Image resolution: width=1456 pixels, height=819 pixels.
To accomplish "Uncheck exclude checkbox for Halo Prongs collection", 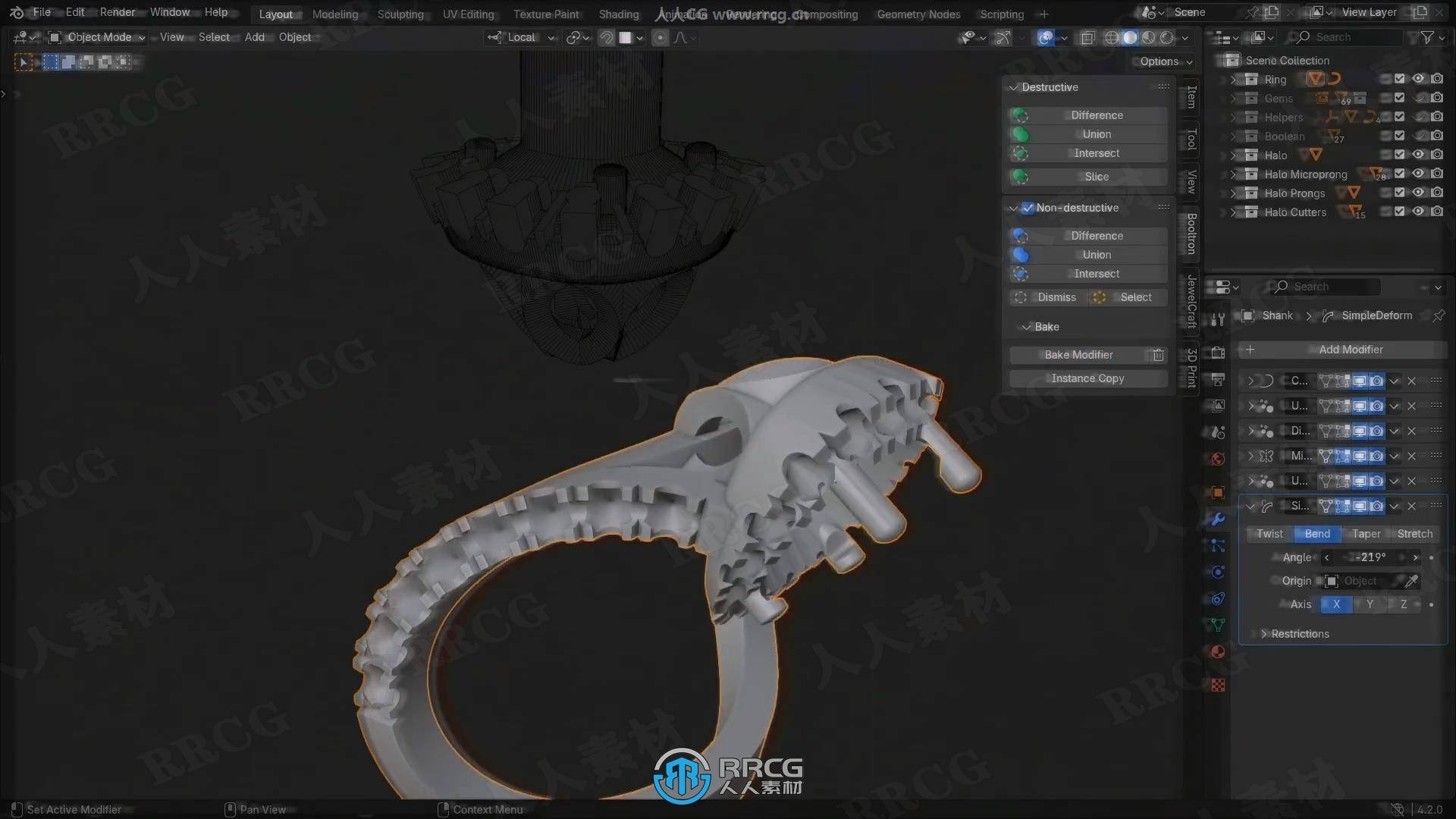I will (x=1400, y=193).
